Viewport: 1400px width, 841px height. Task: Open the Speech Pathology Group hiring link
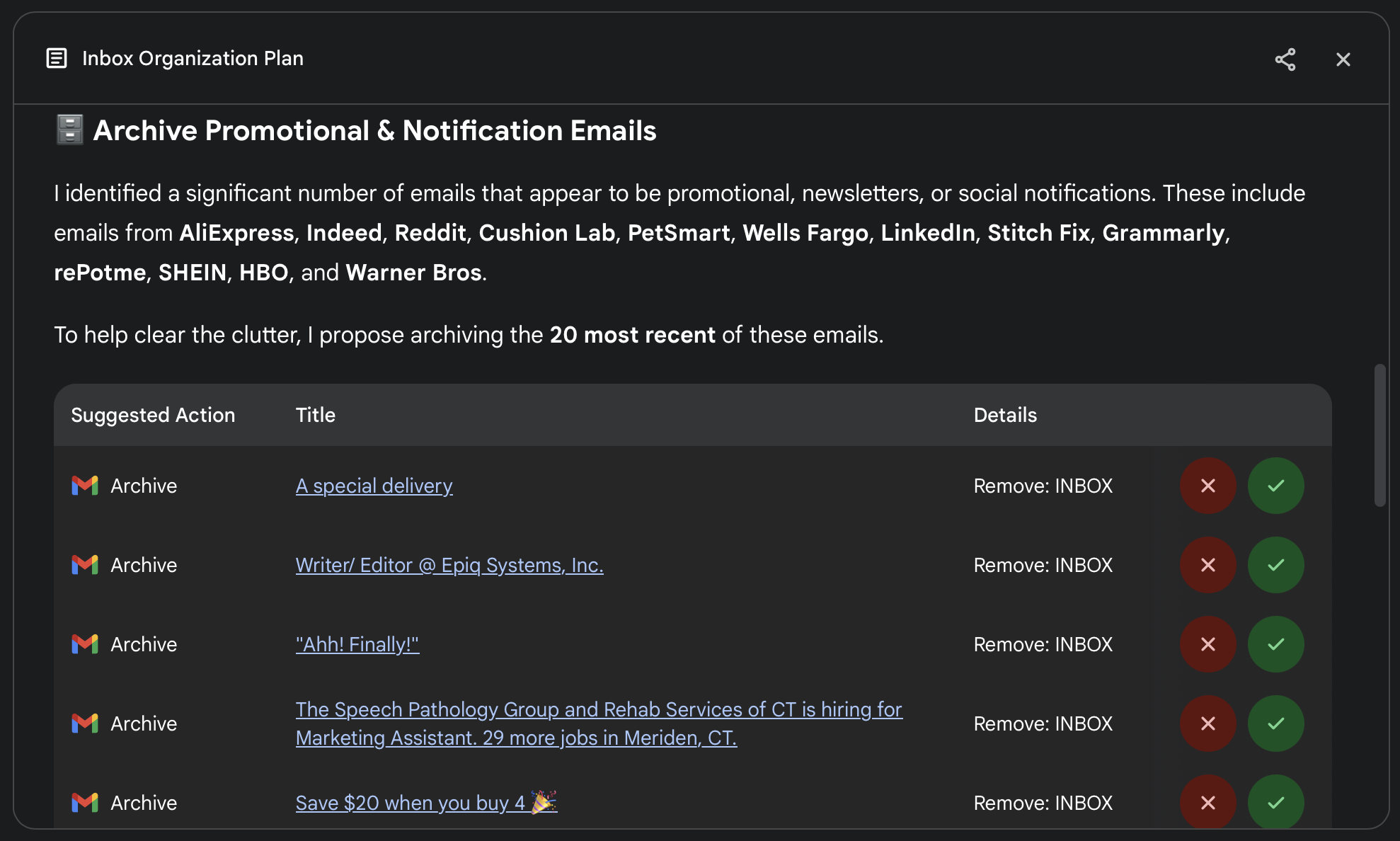[x=599, y=723]
